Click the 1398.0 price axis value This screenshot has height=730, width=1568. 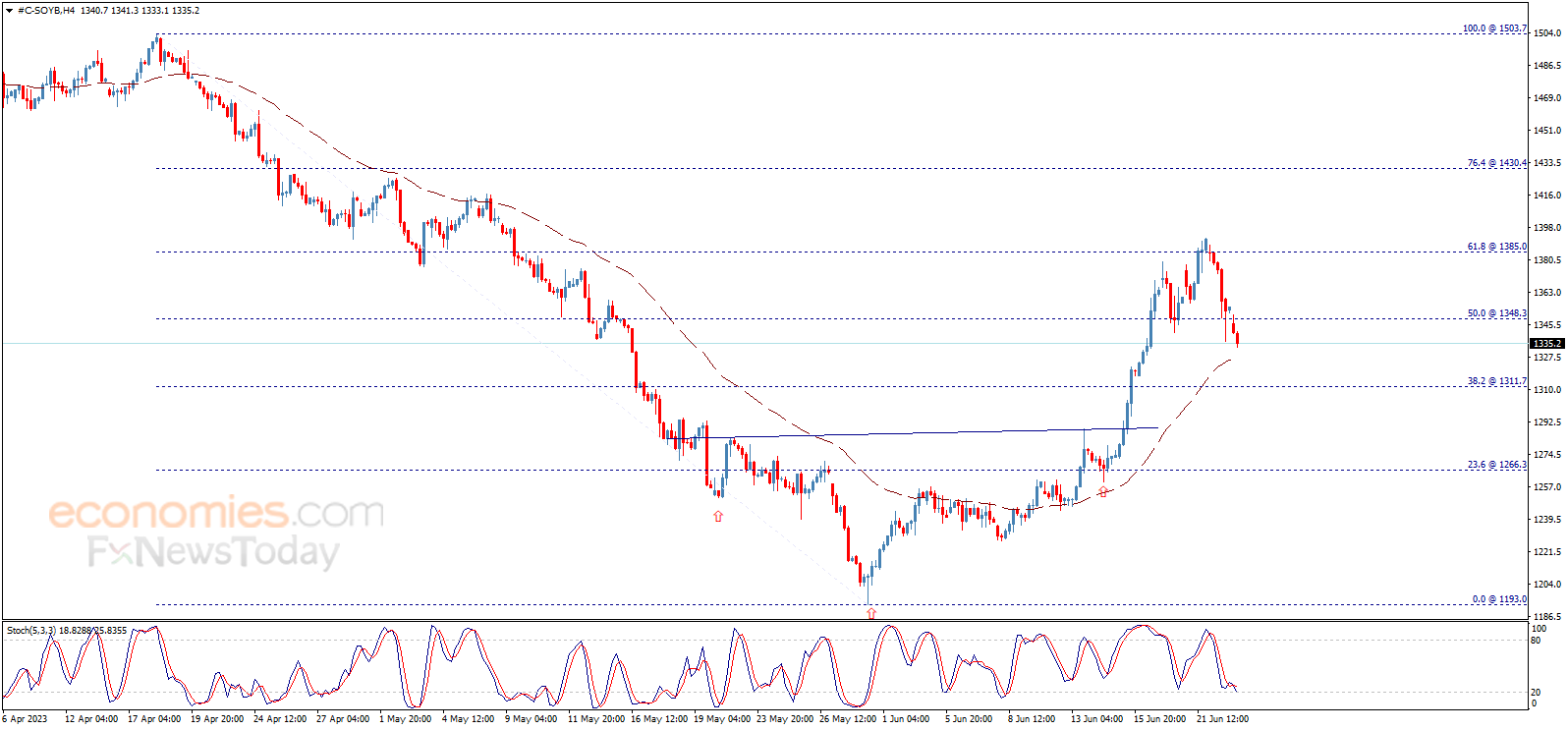pos(1547,228)
